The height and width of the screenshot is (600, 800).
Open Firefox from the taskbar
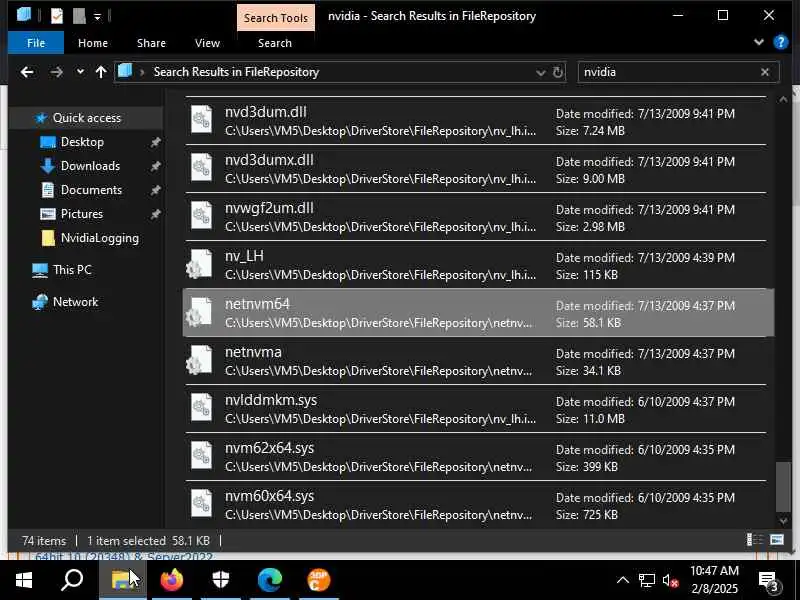pyautogui.click(x=171, y=580)
